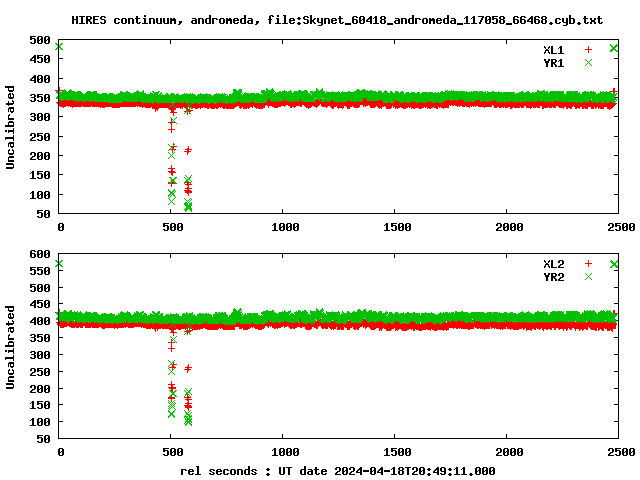640x480 pixels.
Task: Click the rel seconds UT date axis label
Action: (x=338, y=471)
